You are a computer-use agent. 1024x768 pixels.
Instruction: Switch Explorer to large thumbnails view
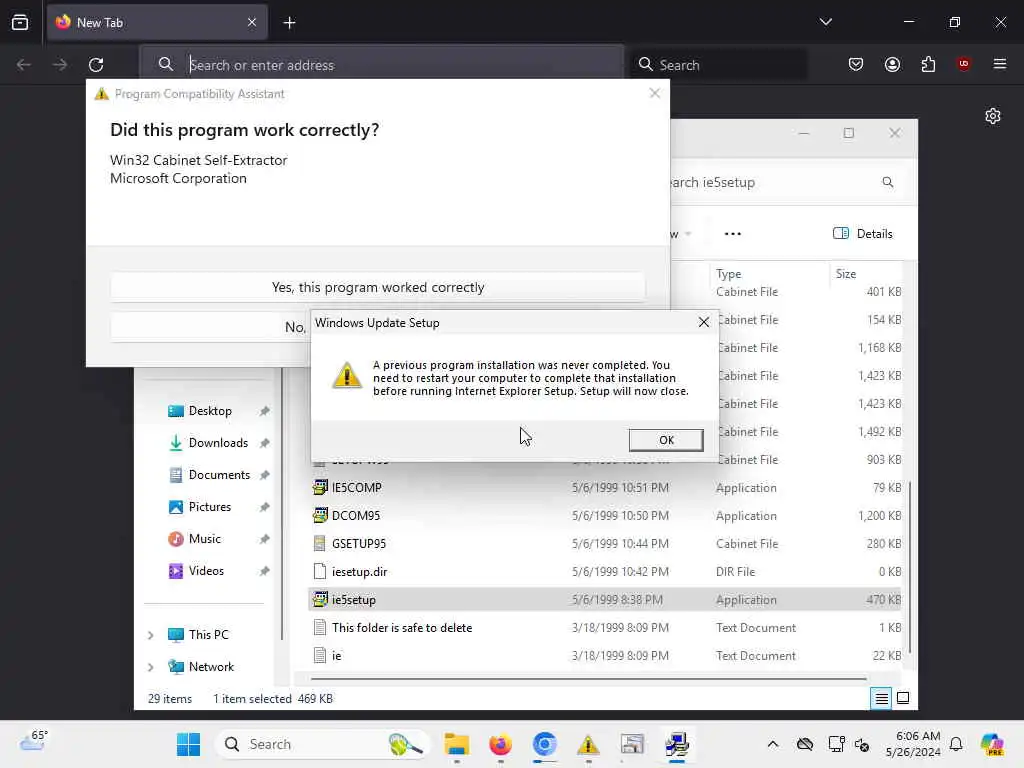(903, 699)
